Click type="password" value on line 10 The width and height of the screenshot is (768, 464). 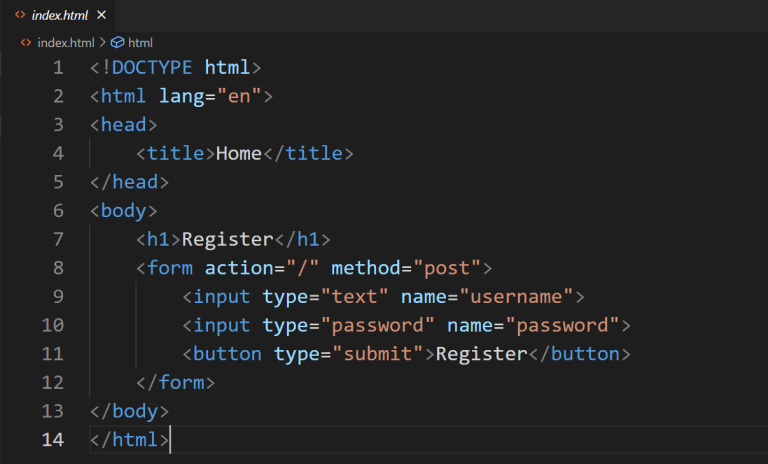[x=378, y=325]
